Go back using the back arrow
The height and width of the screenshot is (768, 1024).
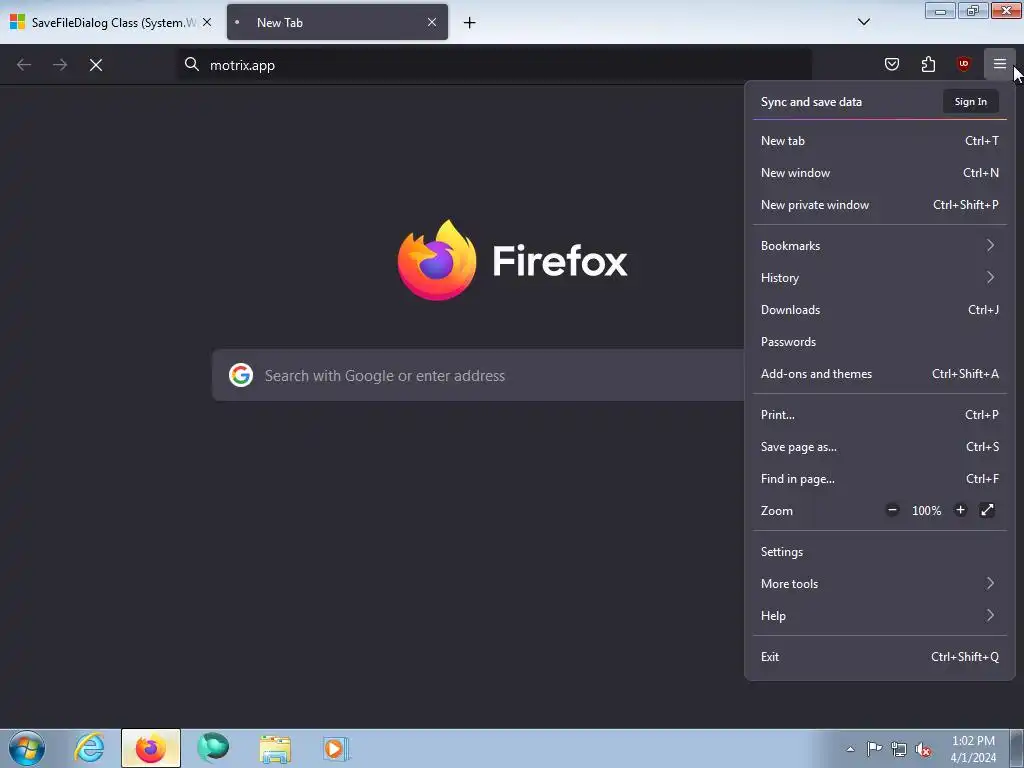coord(24,65)
